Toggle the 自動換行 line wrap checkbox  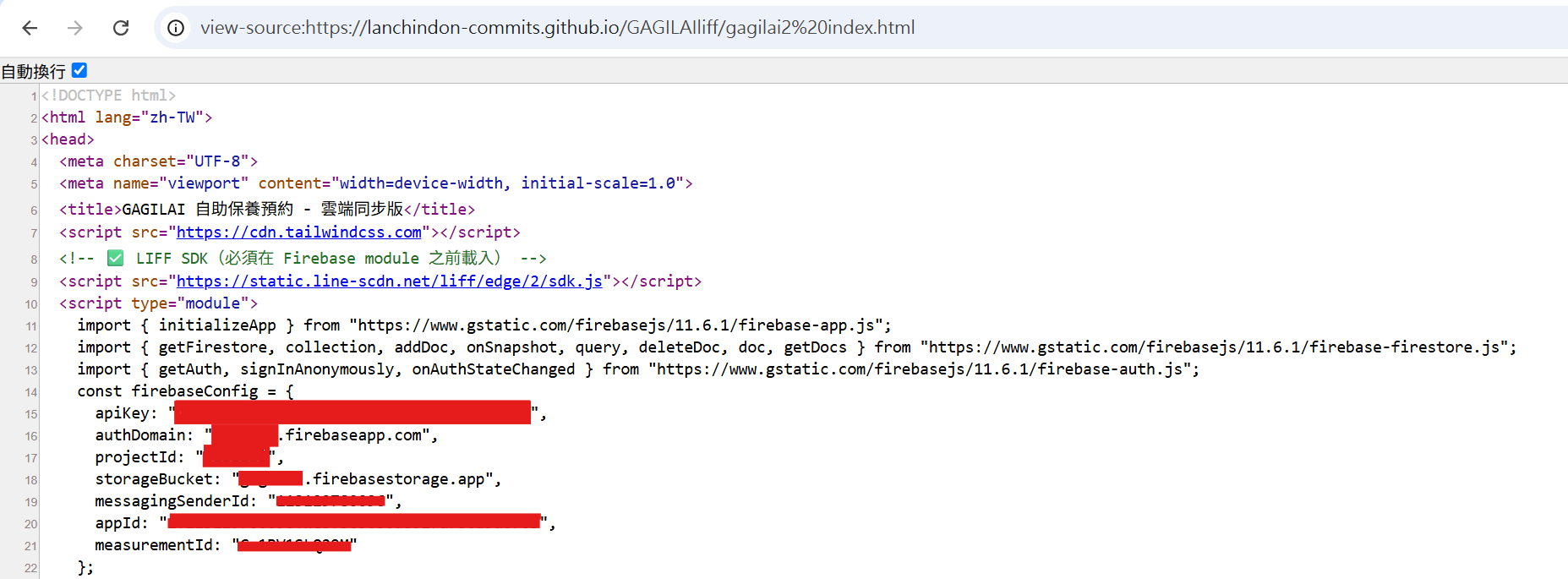click(x=79, y=70)
